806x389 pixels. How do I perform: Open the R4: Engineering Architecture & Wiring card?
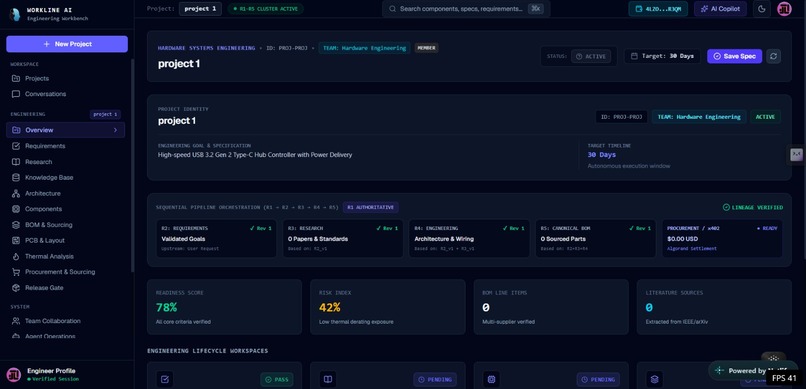[x=469, y=239]
